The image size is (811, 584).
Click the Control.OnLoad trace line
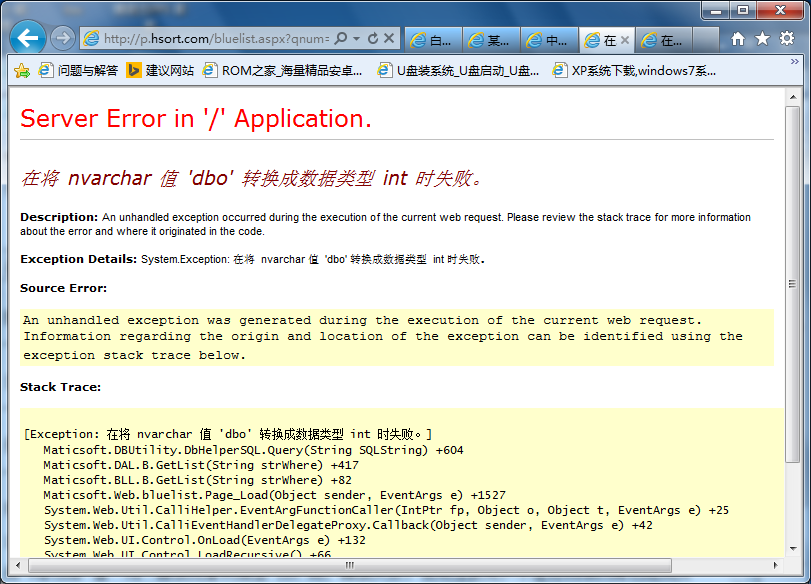click(x=204, y=540)
